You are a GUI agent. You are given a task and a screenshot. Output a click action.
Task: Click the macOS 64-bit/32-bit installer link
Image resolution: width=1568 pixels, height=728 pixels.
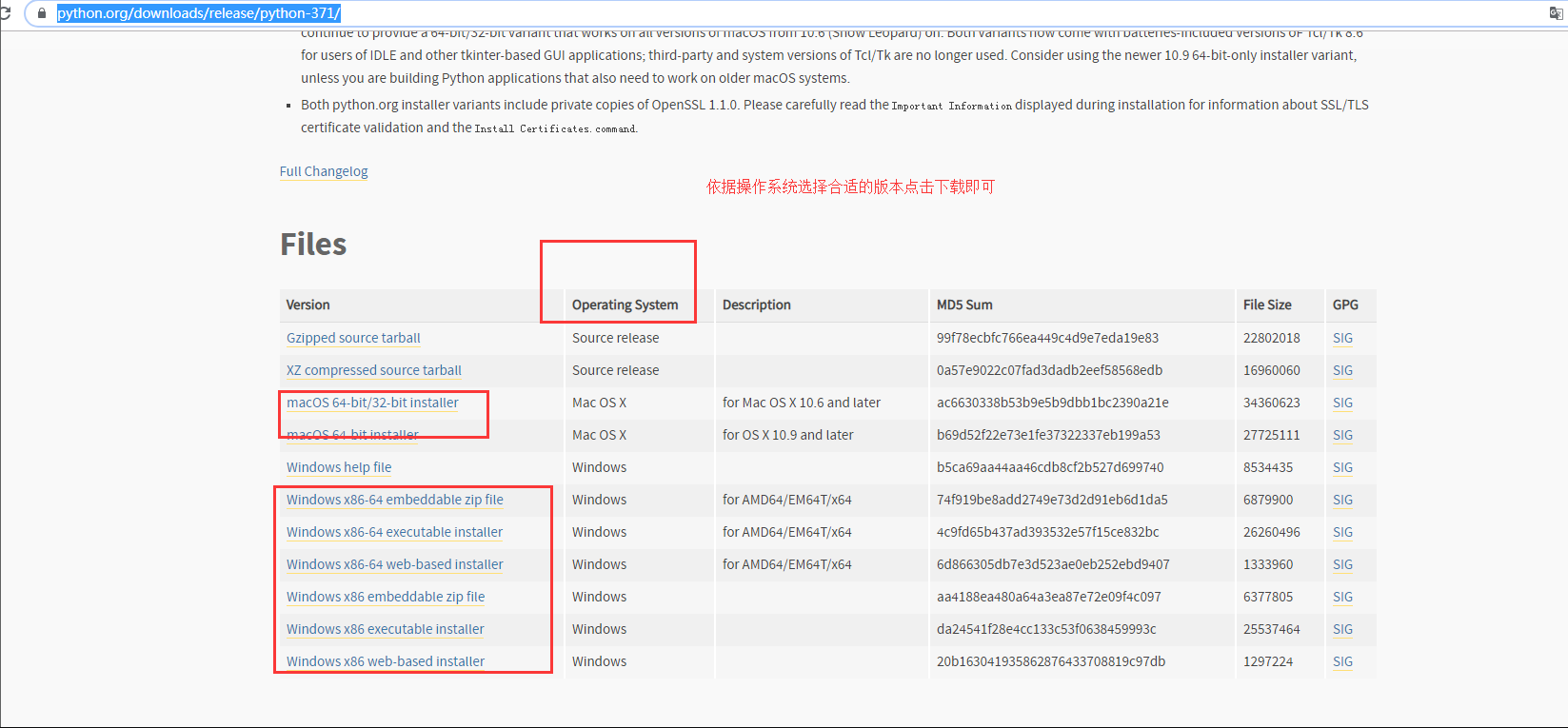[x=372, y=403]
